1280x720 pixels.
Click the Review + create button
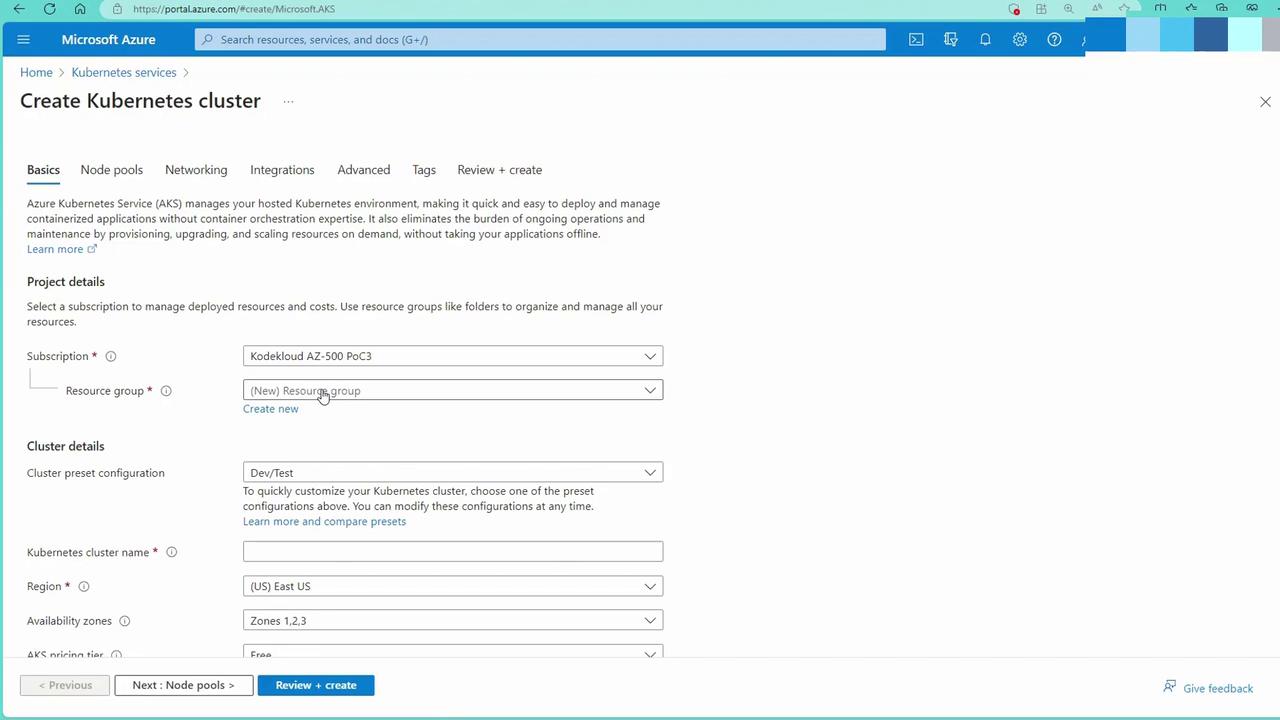click(316, 685)
